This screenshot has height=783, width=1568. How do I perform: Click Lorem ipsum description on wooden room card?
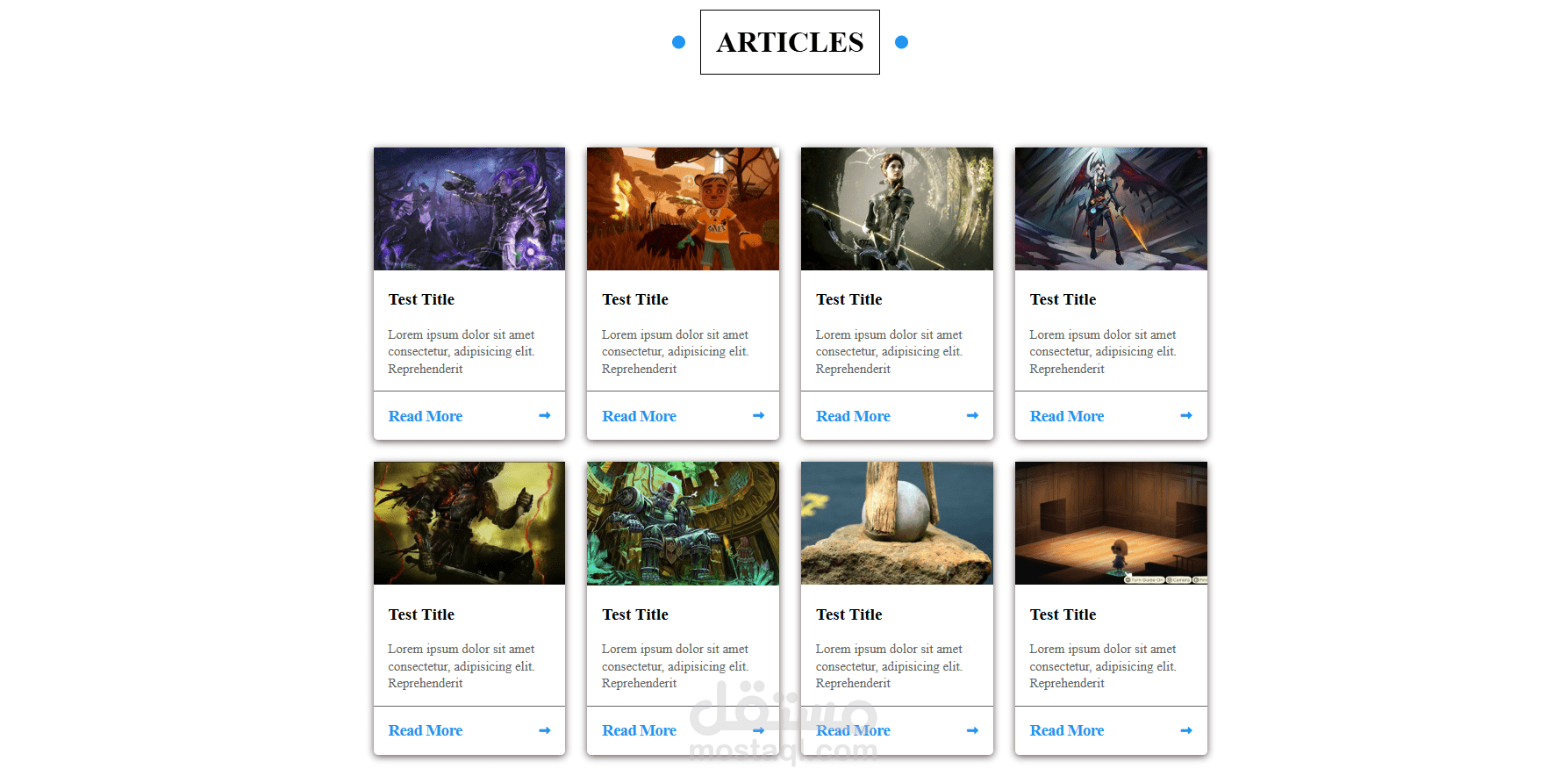coord(1103,666)
